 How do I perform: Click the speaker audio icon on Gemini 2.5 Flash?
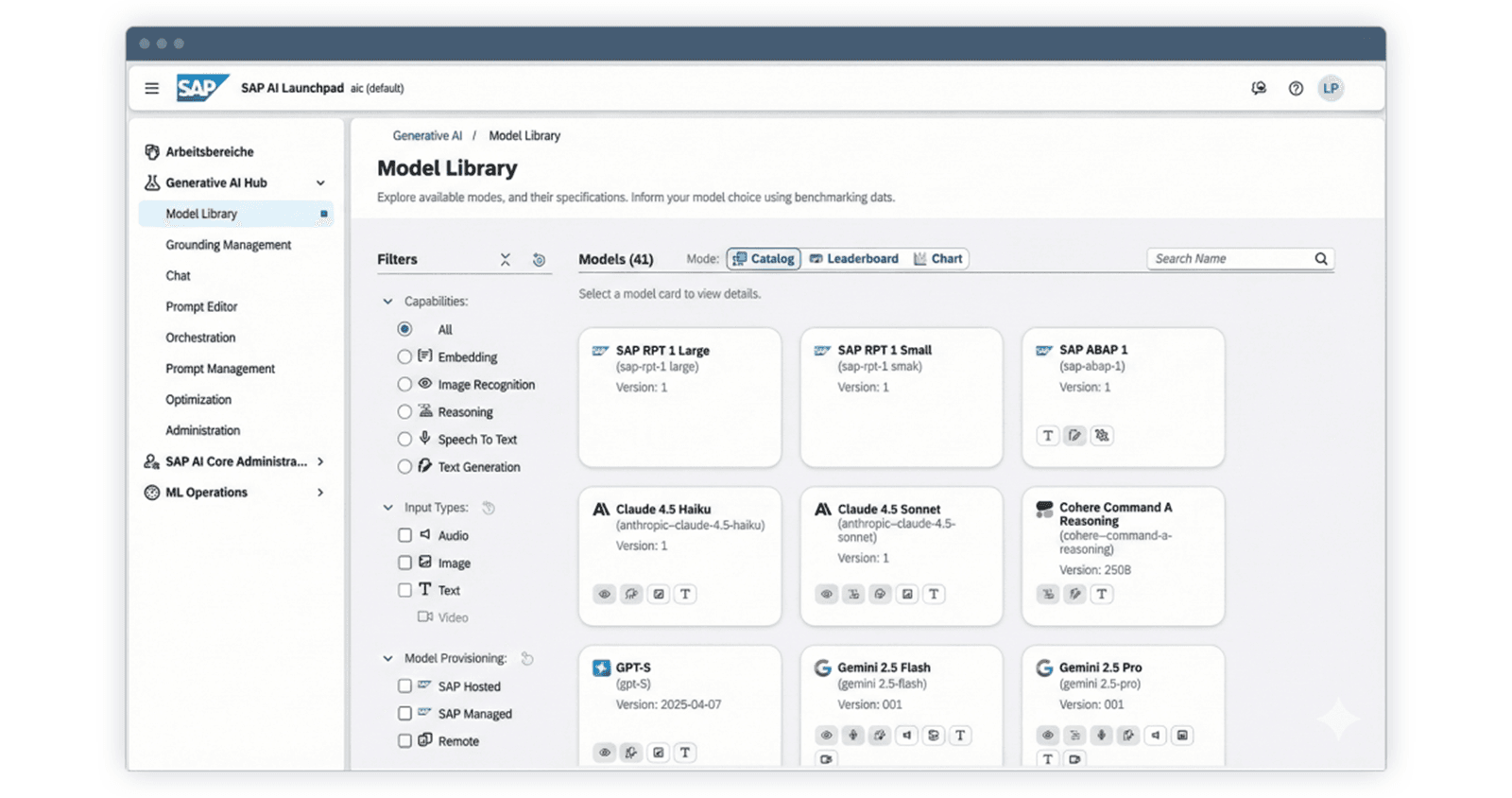coord(906,735)
